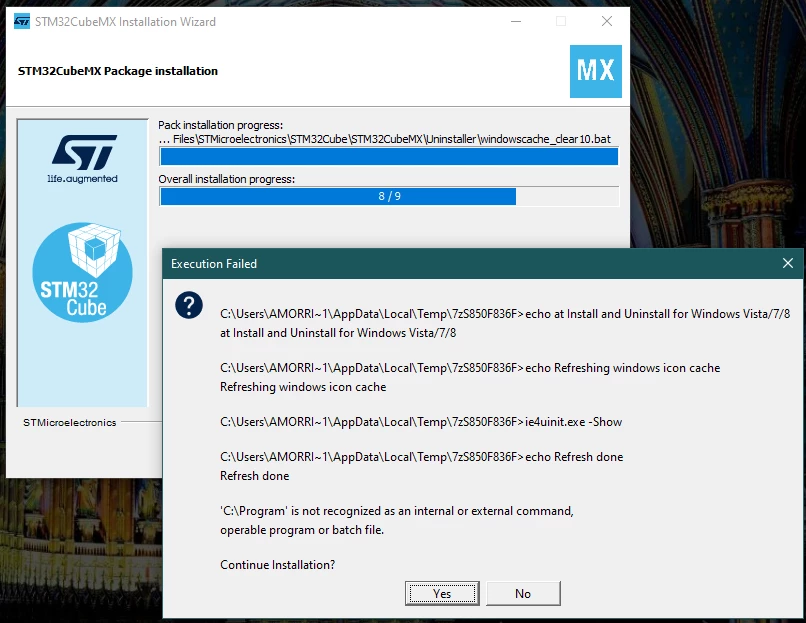Minimize the STM32CubeMX Installation Wizard window
The height and width of the screenshot is (623, 806).
point(516,21)
